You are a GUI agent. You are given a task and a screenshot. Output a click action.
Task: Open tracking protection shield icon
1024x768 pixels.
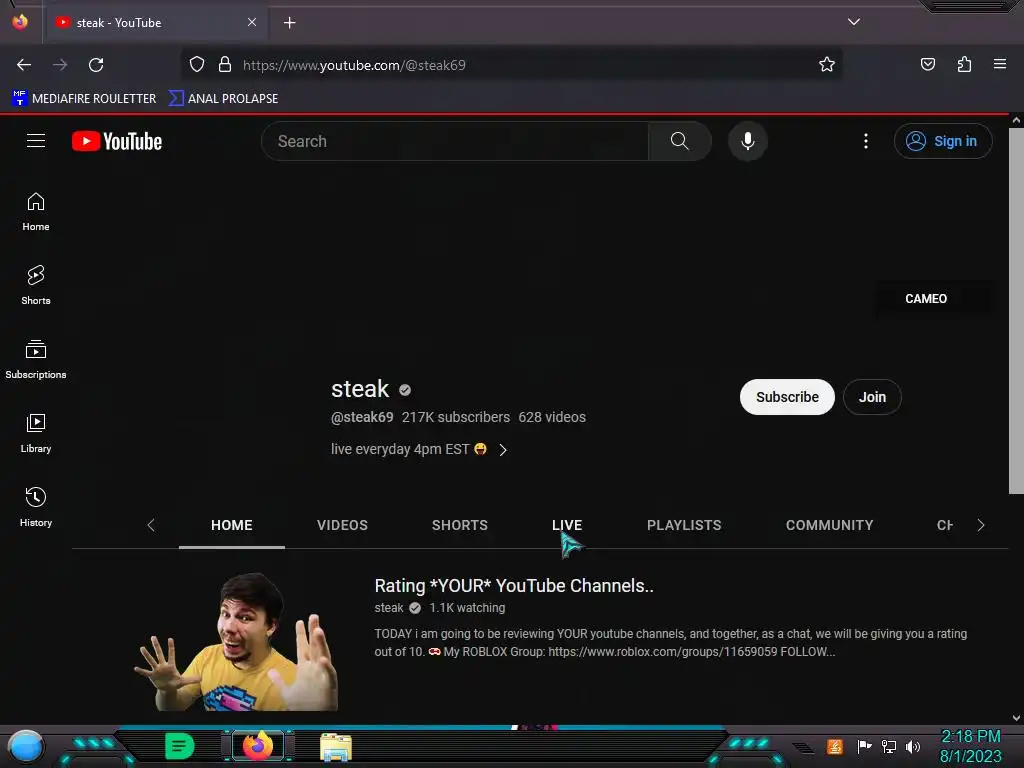point(197,65)
